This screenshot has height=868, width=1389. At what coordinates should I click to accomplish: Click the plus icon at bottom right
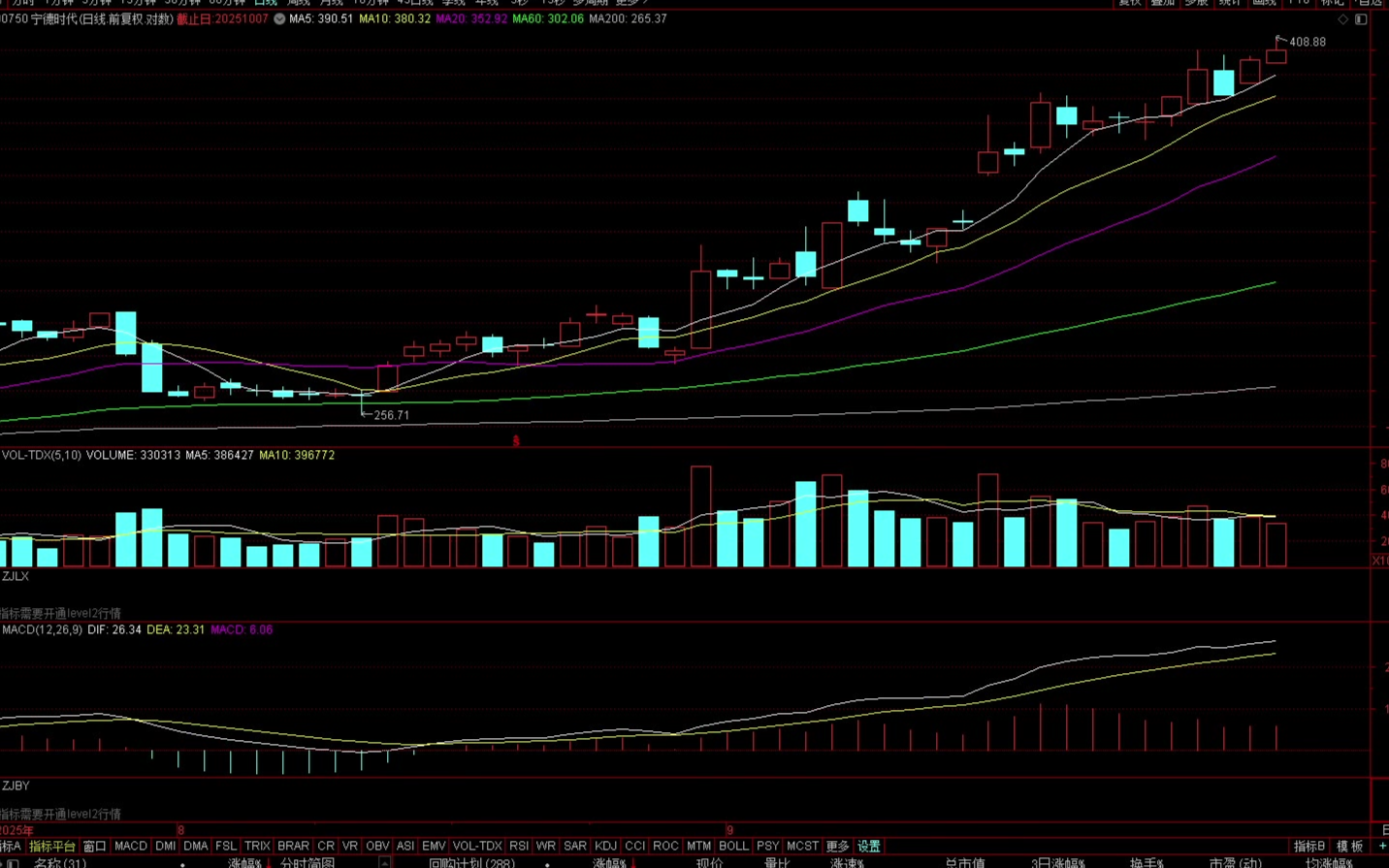(x=1382, y=847)
